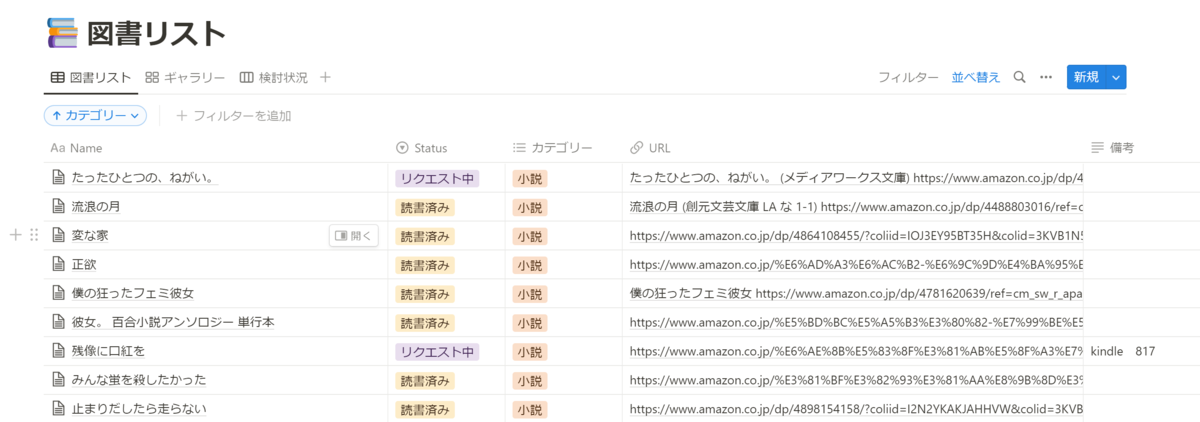
Task: Click the search magnifier icon
Action: point(1019,77)
